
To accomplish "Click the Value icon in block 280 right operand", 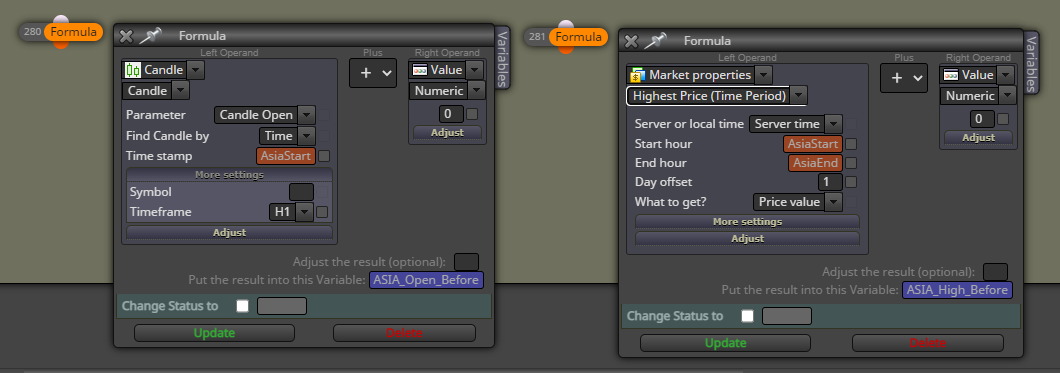I will pyautogui.click(x=420, y=70).
